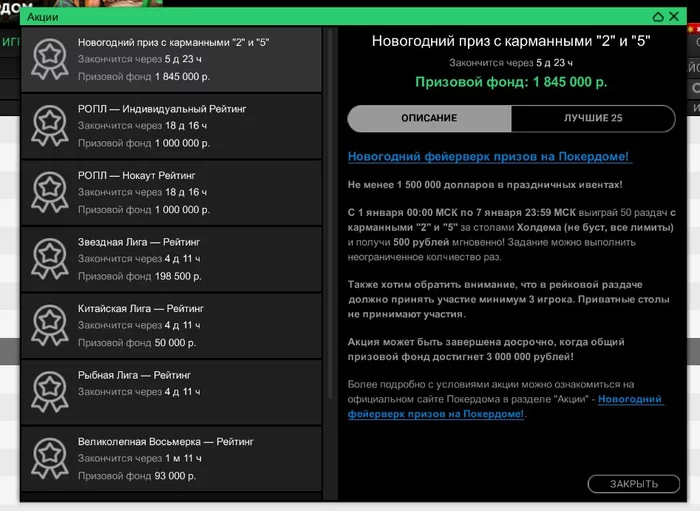Image resolution: width=700 pixels, height=511 pixels.
Task: Click the promotions list scrollbar
Action: [330, 214]
